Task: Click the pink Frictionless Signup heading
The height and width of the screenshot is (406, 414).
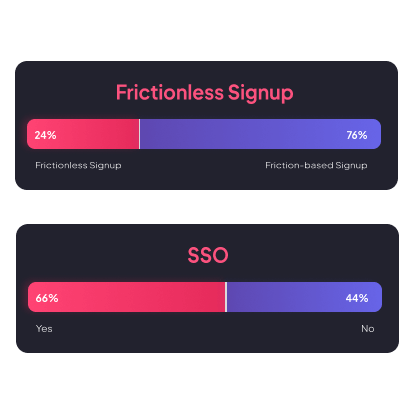Action: pyautogui.click(x=204, y=93)
